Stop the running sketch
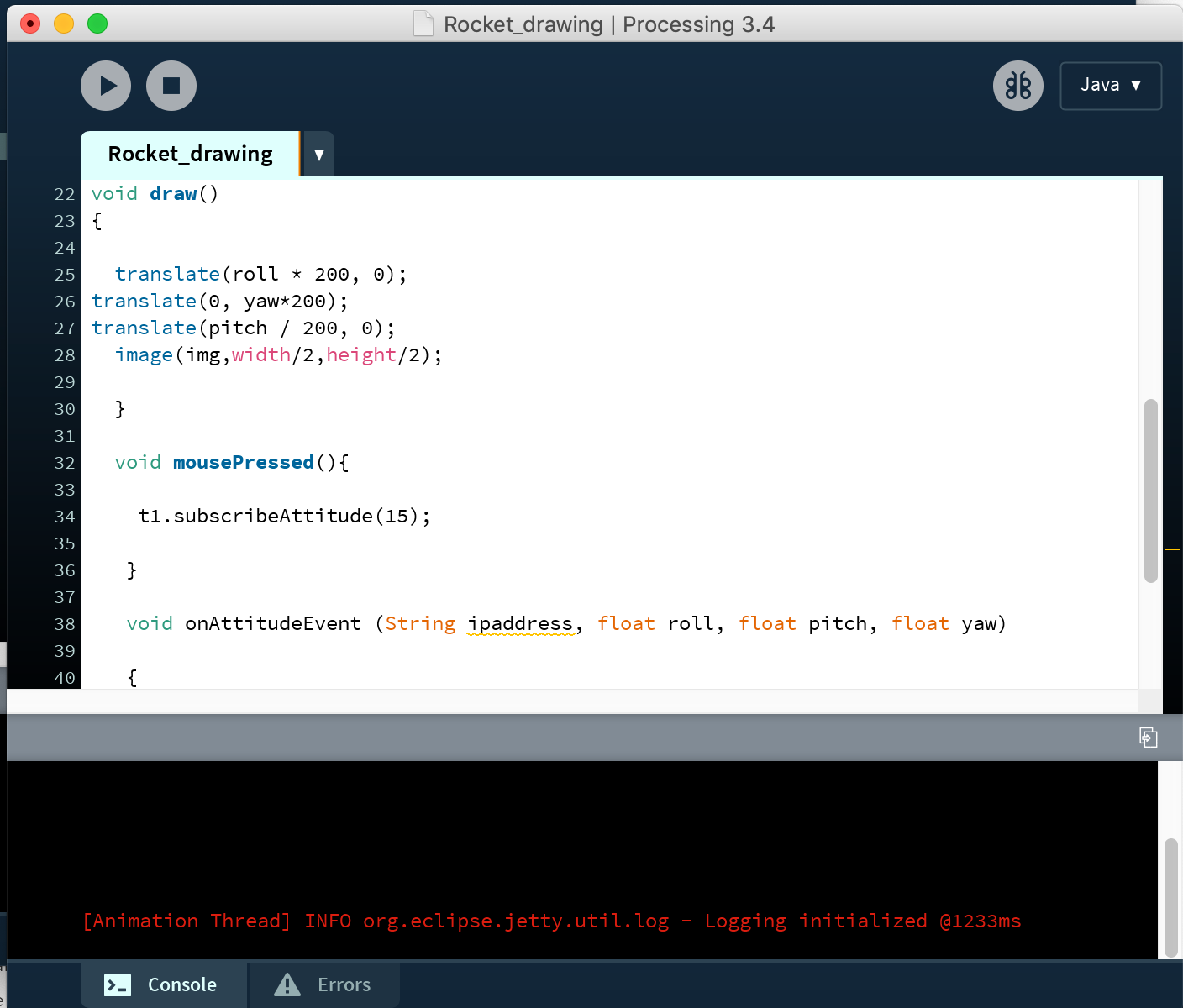 [x=171, y=86]
